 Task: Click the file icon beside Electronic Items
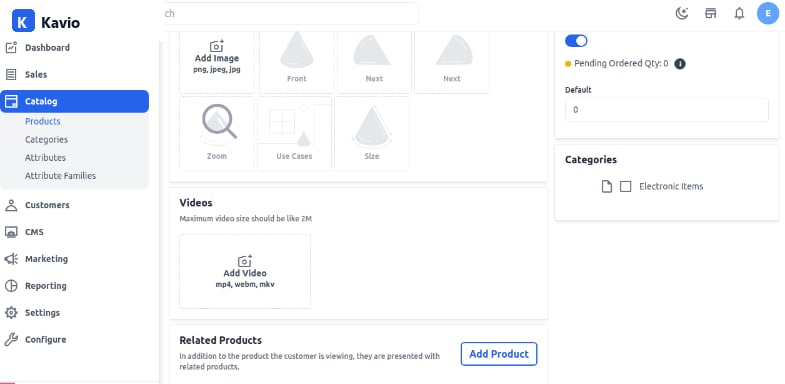pyautogui.click(x=607, y=187)
